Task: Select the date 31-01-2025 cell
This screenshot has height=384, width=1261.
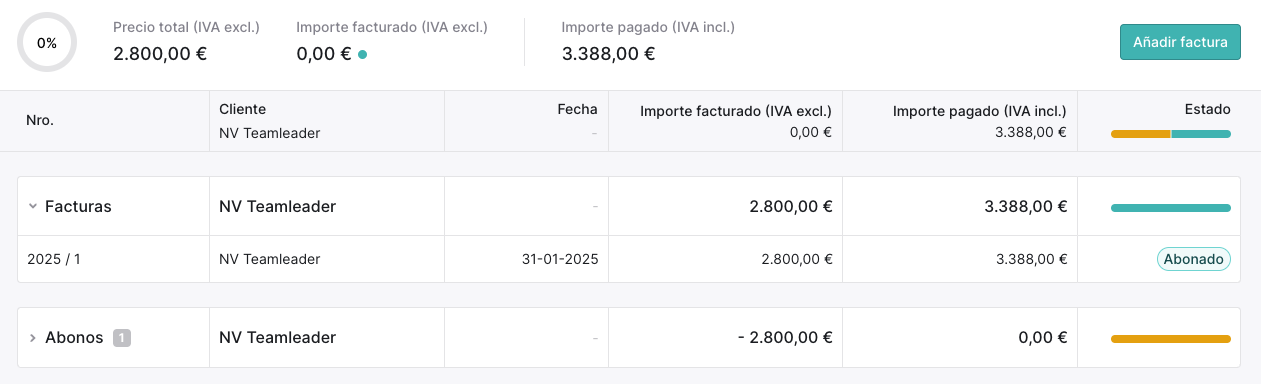Action: pos(560,259)
